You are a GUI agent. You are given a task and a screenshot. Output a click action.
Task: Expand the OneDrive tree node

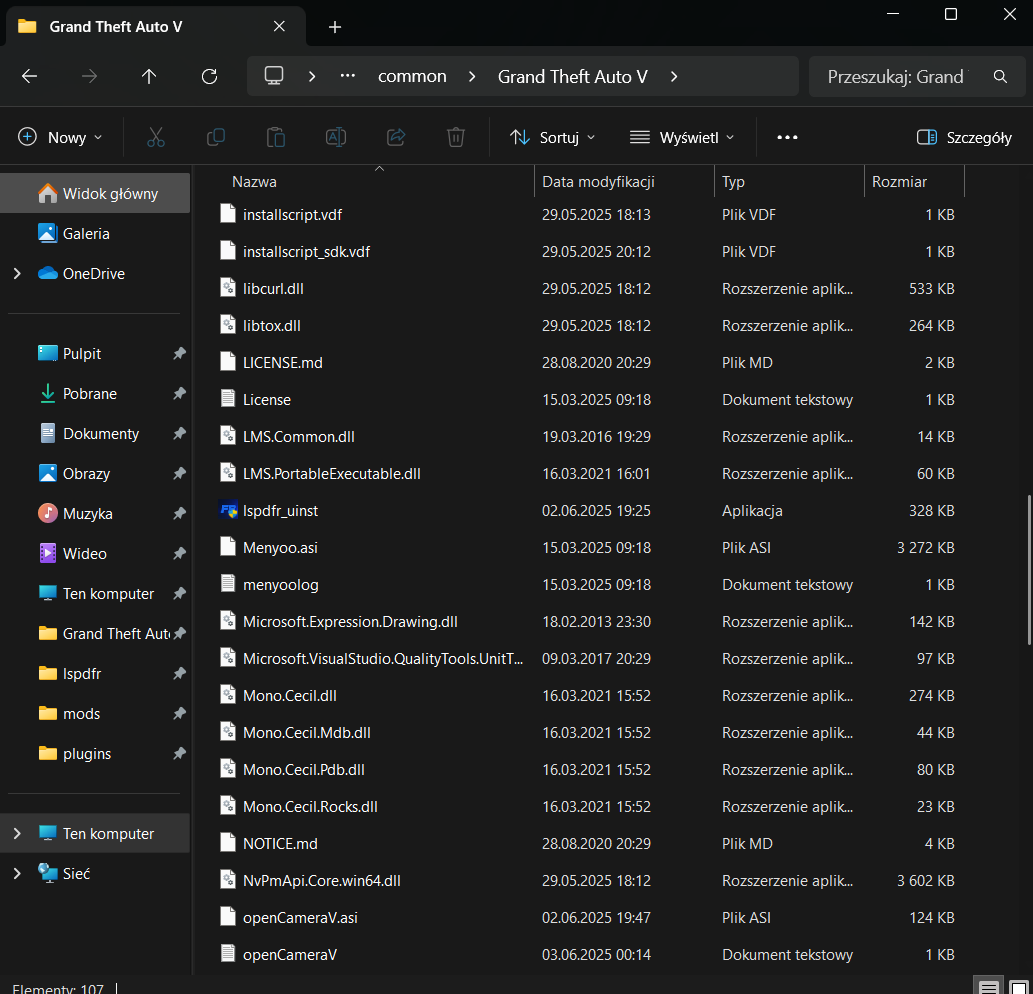[17, 273]
